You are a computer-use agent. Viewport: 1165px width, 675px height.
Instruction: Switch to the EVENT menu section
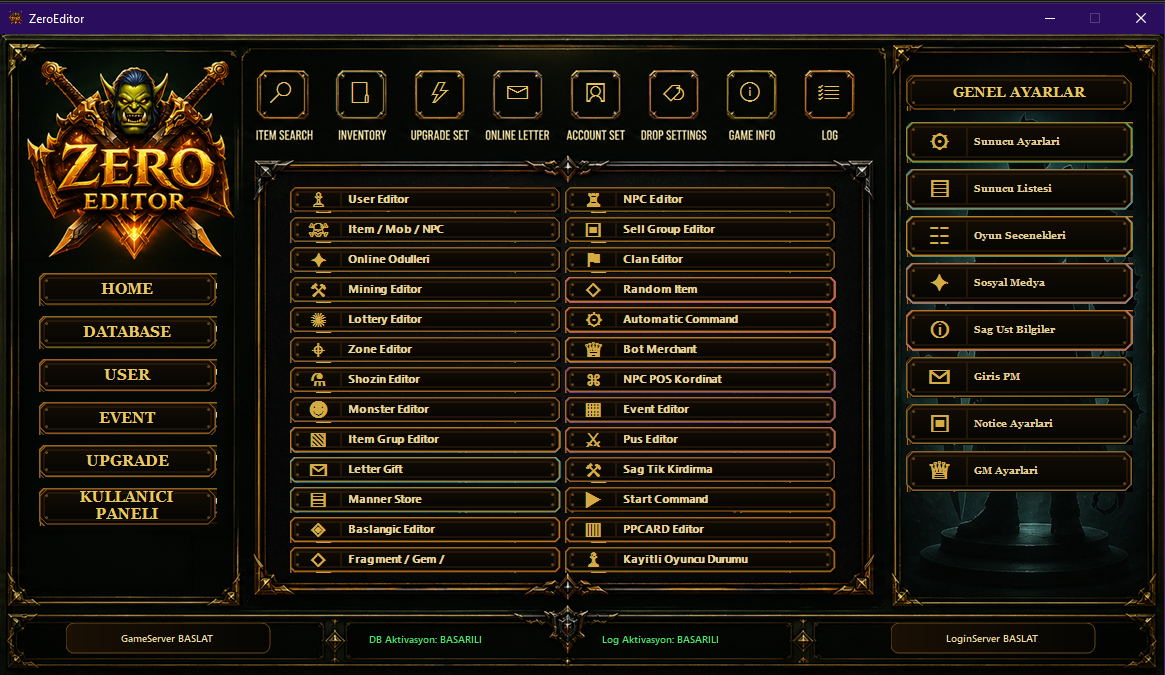[x=128, y=418]
